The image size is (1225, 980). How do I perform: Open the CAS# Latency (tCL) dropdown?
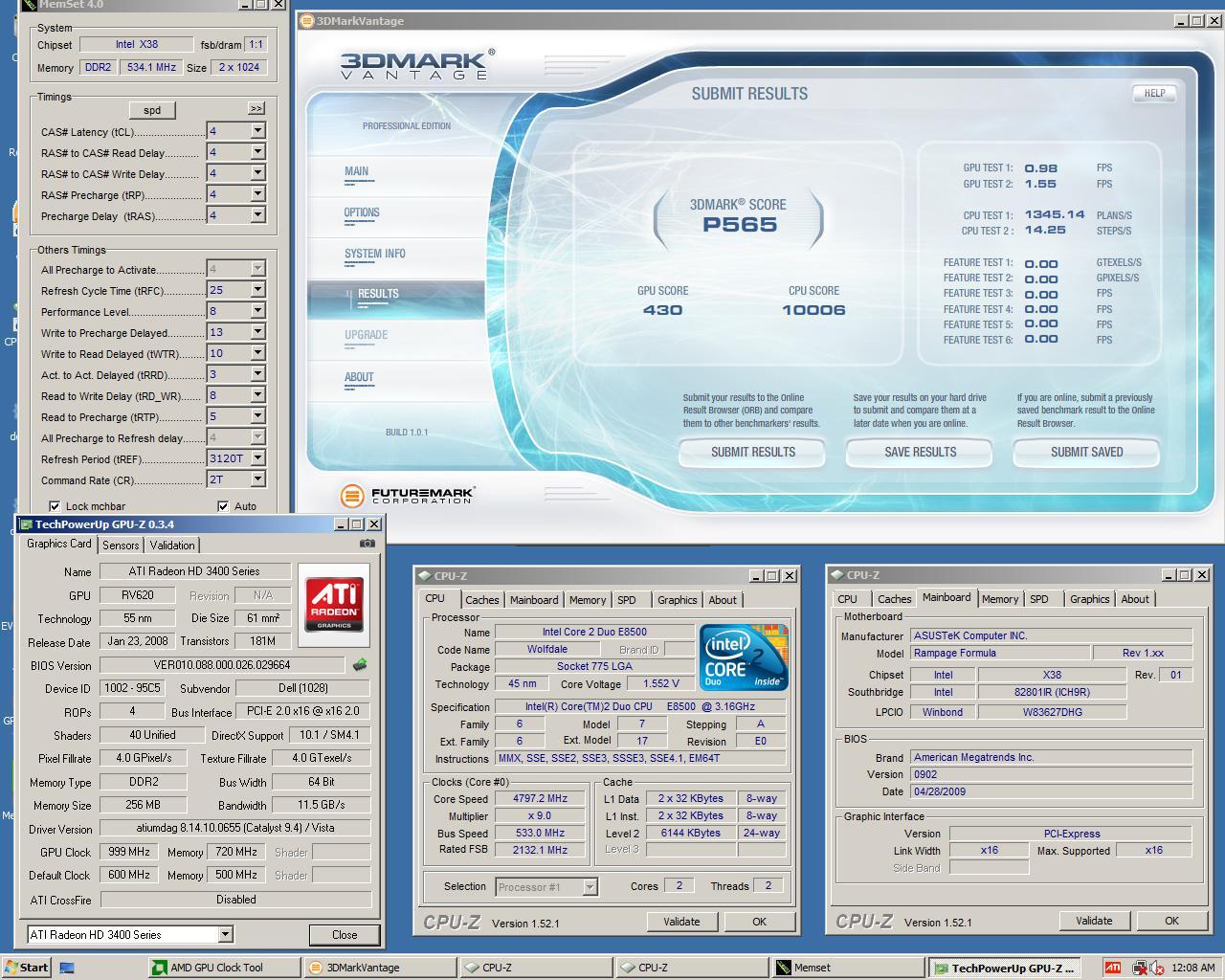coord(257,131)
